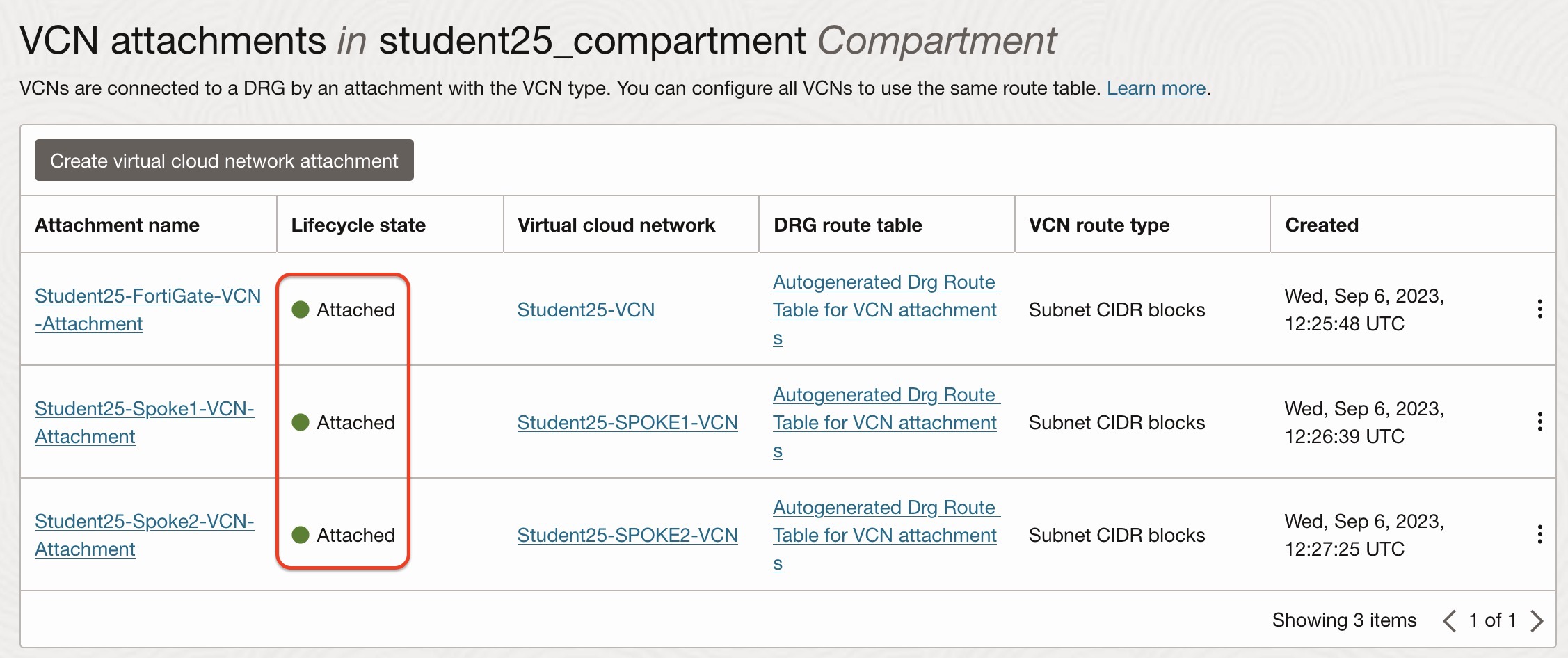
Task: Click green Attached status dot for FortiGate attachment
Action: tap(301, 310)
